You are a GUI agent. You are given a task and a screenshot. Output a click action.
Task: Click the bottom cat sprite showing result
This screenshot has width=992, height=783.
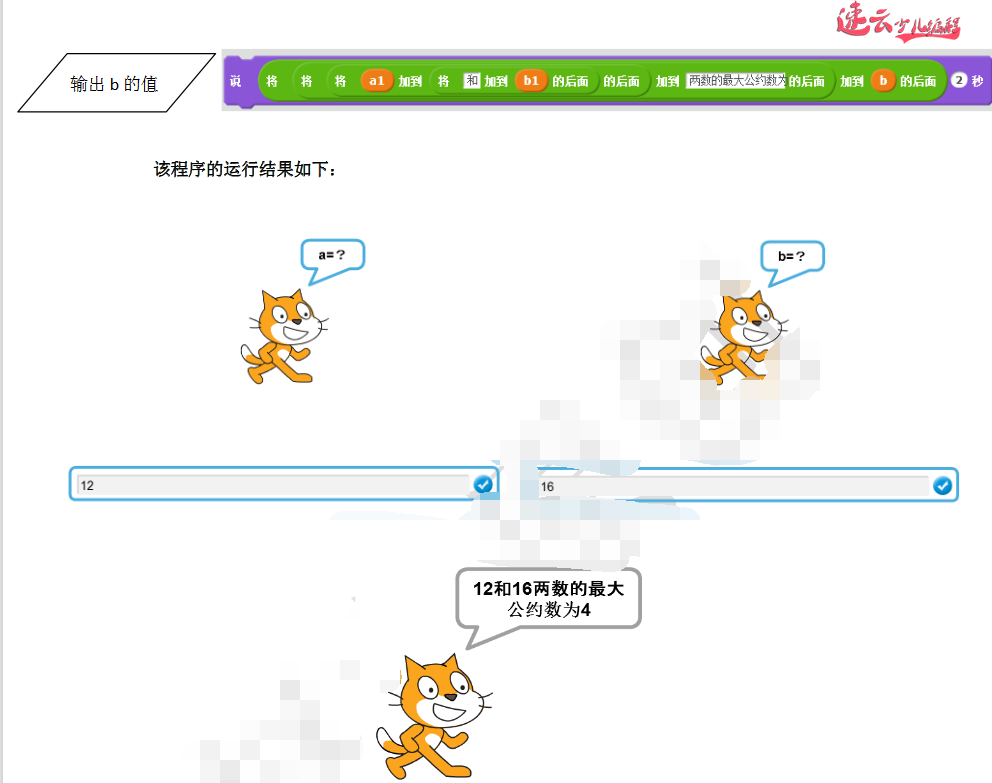433,716
